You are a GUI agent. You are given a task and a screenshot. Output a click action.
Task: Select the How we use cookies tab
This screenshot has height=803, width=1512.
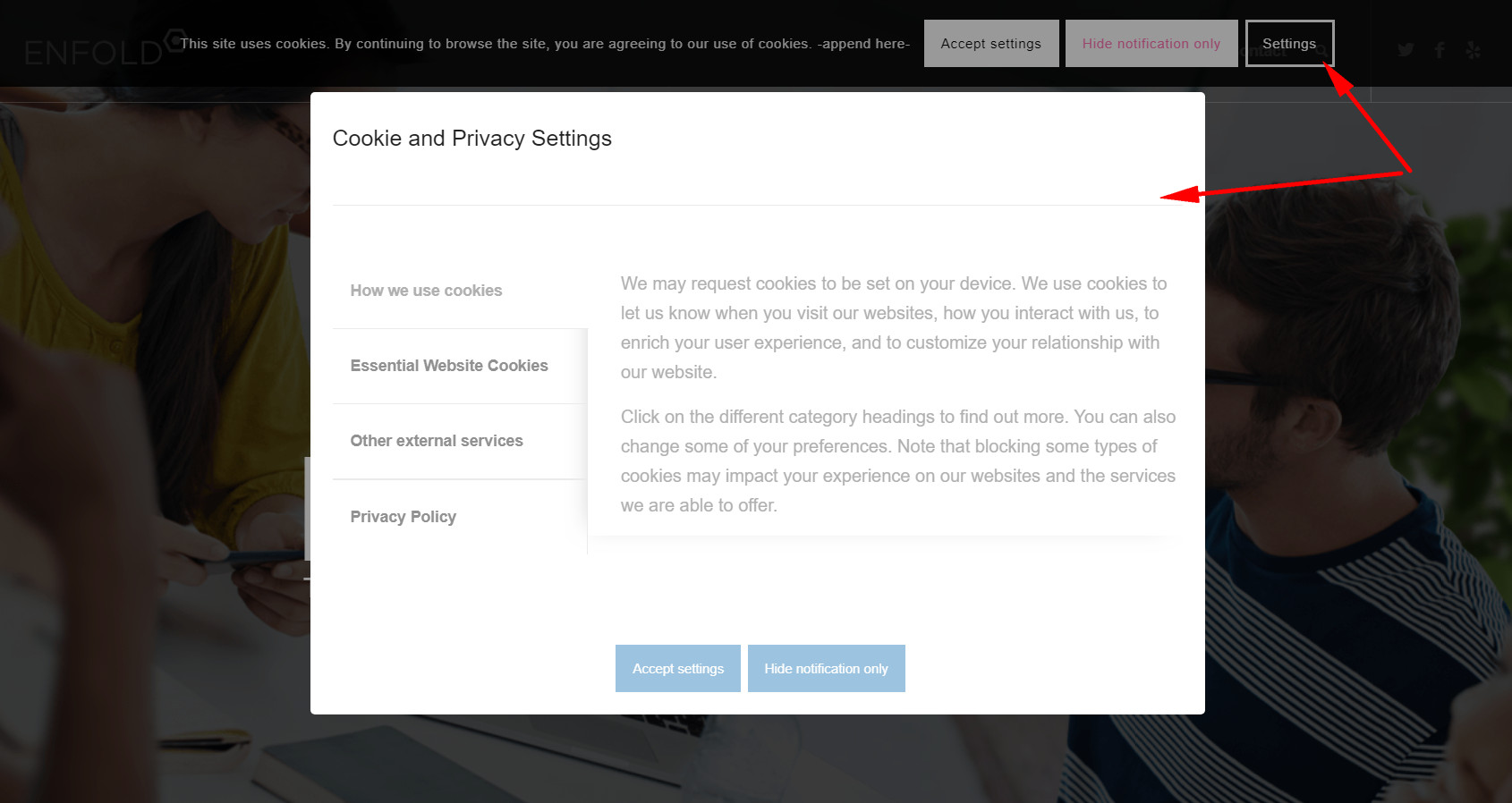pyautogui.click(x=460, y=291)
